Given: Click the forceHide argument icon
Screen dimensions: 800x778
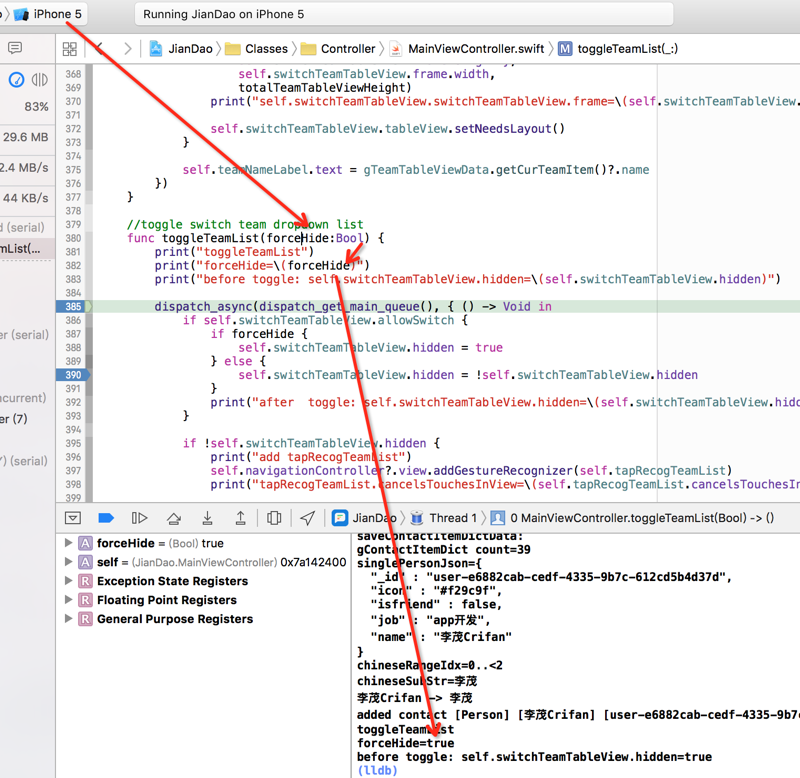Looking at the screenshot, I should pos(85,543).
